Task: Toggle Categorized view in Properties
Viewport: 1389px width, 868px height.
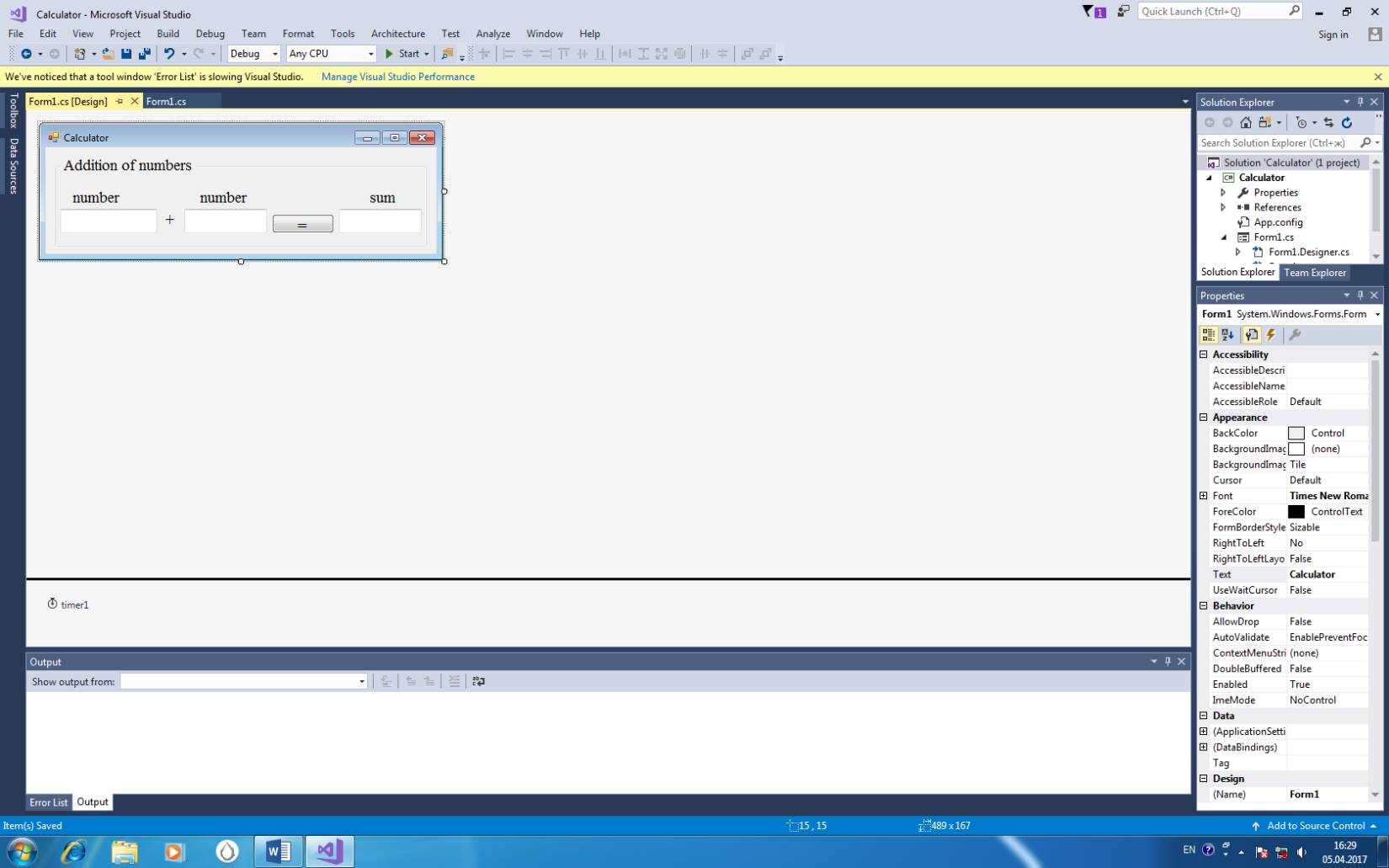Action: click(1209, 335)
